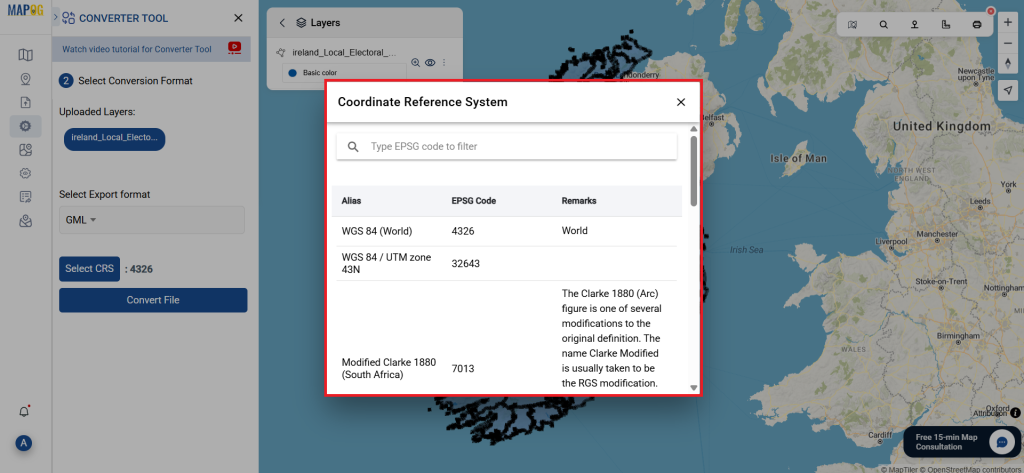Screen dimensions: 1024x473
Task: Click the Layers stack icon
Action: tap(301, 23)
